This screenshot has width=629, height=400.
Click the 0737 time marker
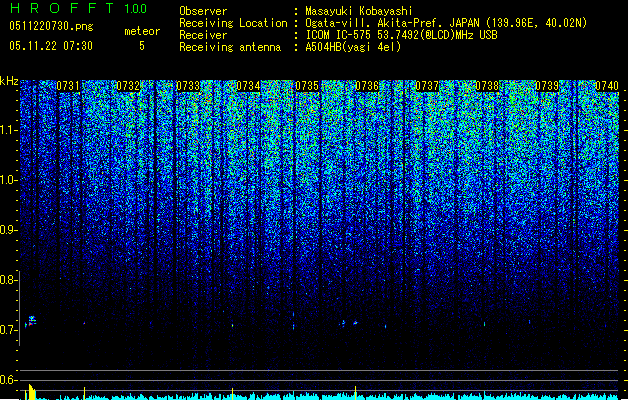[x=427, y=86]
